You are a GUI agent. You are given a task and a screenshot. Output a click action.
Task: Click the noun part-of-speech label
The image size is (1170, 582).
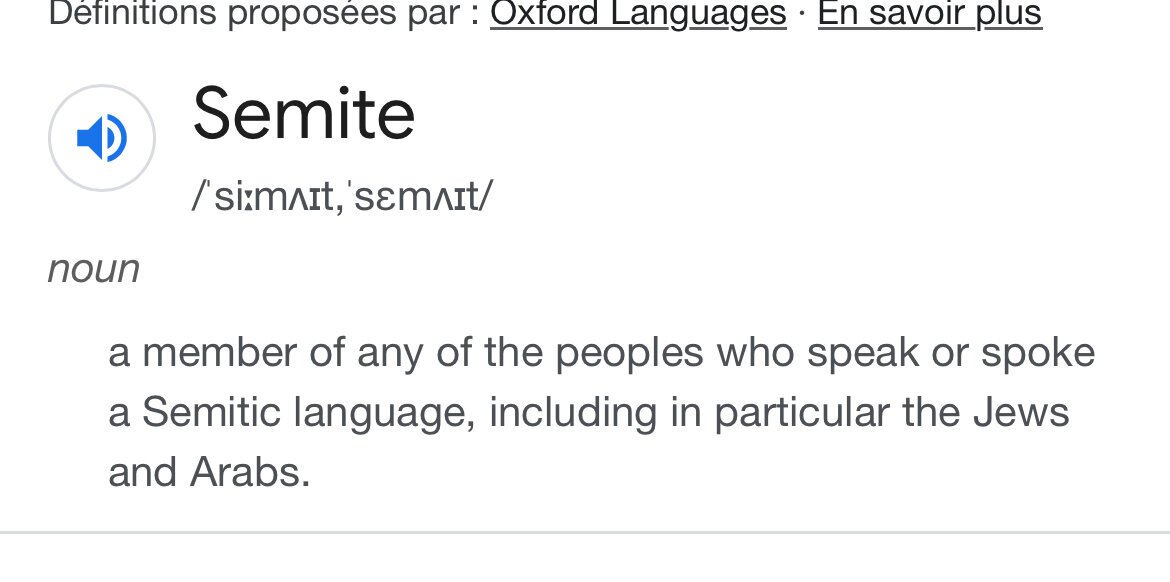tap(94, 269)
